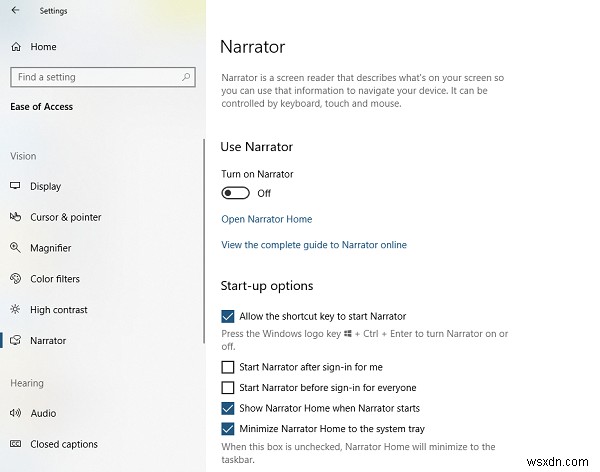Click the High contrast sun icon

[x=15, y=309]
